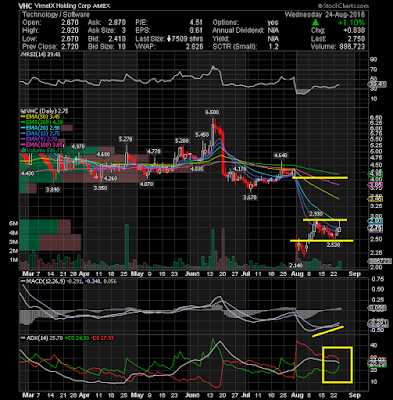The image size is (393, 400).
Task: Click the SCTR (Small) value 1.2
Action: [273, 47]
